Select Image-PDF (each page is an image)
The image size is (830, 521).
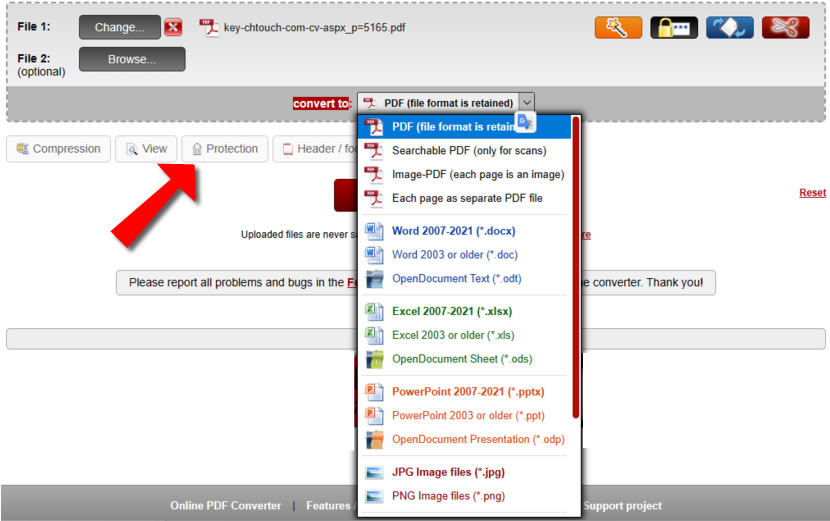[465, 175]
